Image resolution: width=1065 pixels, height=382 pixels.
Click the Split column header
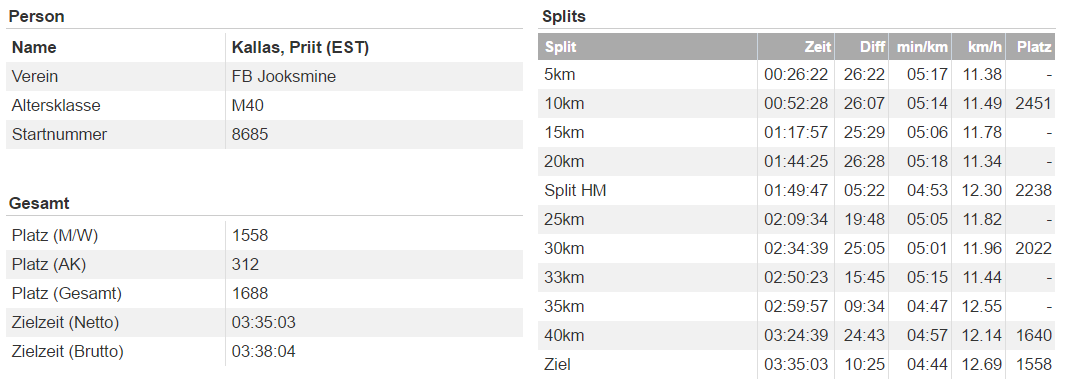click(x=560, y=48)
